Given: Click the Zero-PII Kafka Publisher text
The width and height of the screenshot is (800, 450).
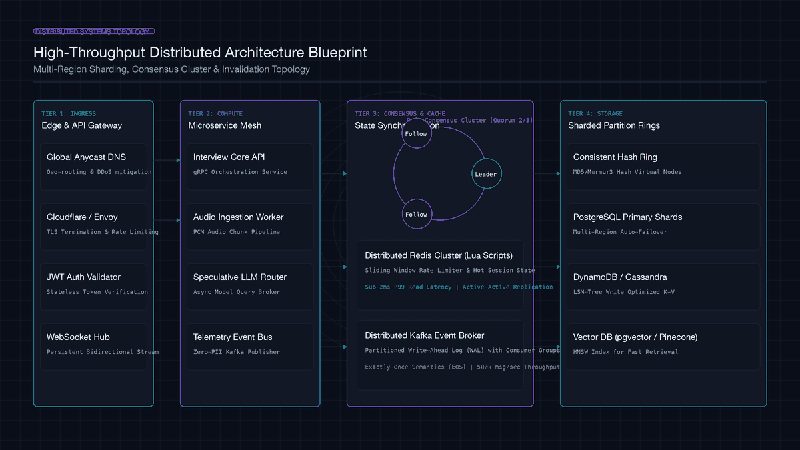Looking at the screenshot, I should pyautogui.click(x=236, y=352).
